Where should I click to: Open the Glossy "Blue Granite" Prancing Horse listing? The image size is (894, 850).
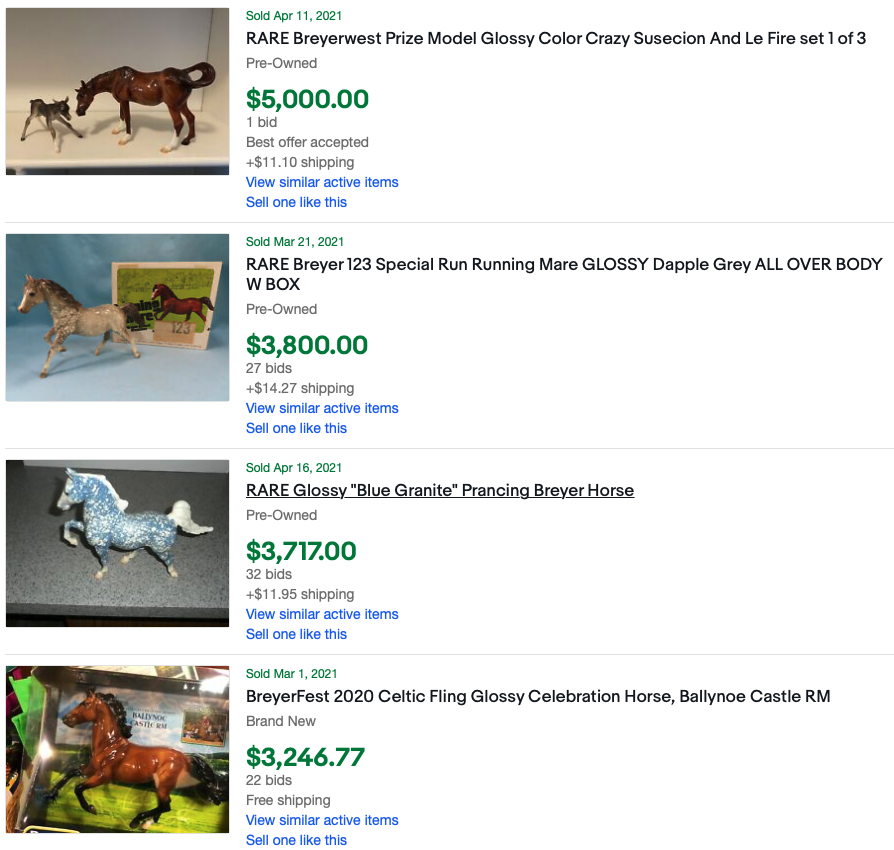coord(440,491)
